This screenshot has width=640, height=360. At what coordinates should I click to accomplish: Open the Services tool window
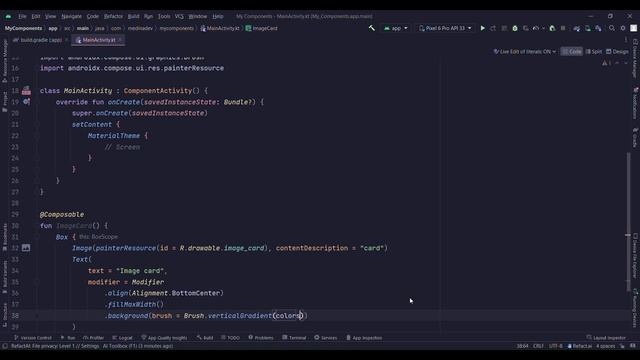pos(326,338)
